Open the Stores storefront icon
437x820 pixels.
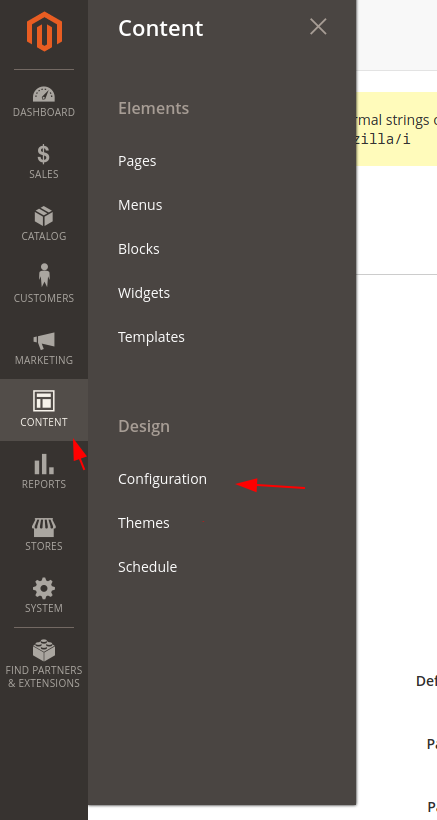pyautogui.click(x=44, y=527)
